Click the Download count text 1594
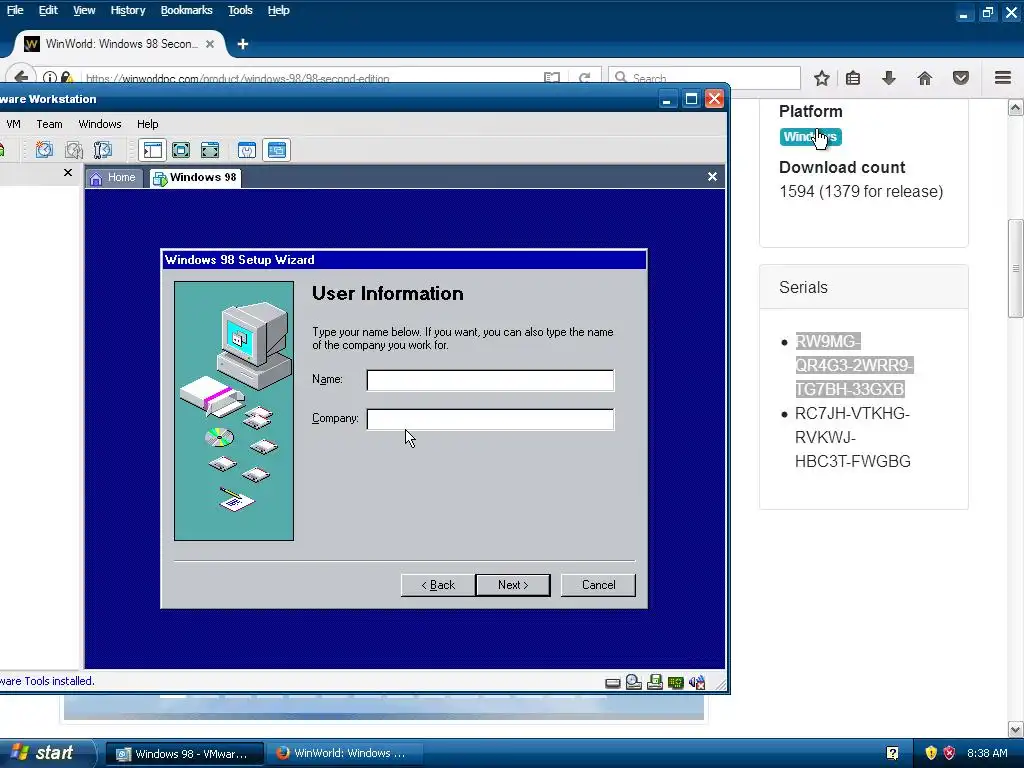This screenshot has width=1024, height=768. coord(861,191)
